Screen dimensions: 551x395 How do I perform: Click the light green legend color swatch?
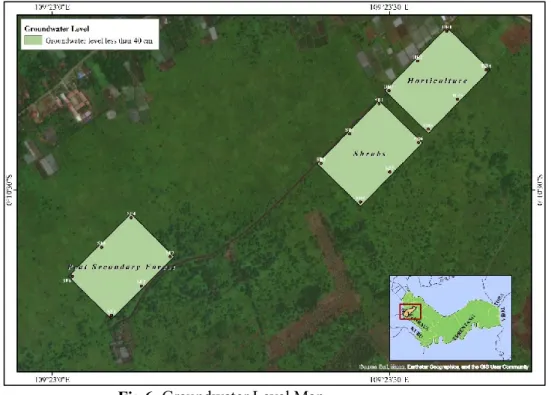(33, 40)
